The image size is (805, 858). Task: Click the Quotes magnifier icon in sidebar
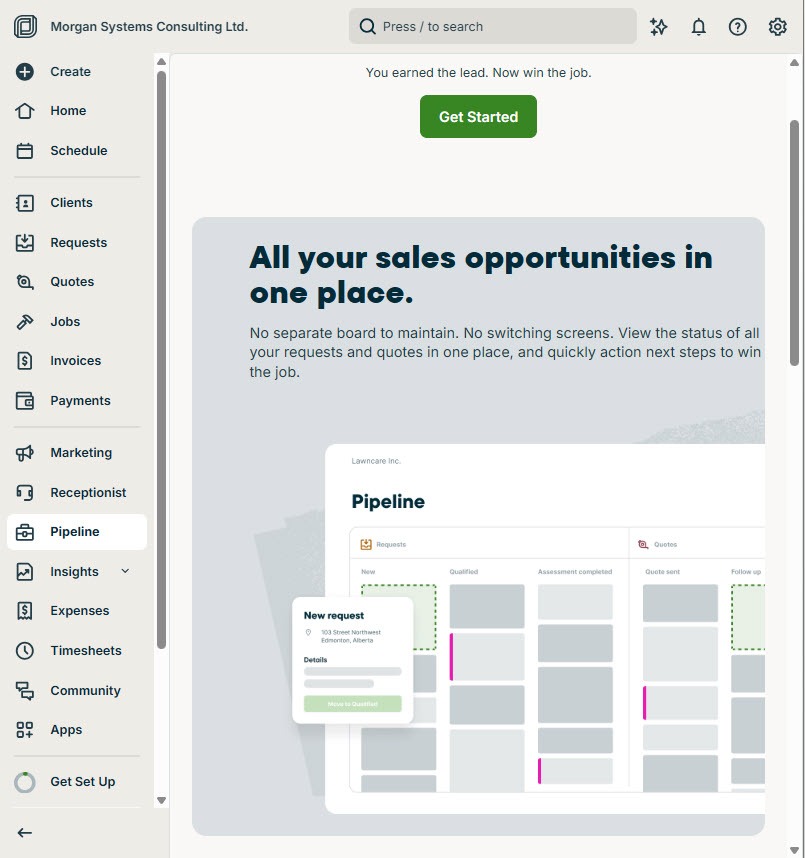25,282
